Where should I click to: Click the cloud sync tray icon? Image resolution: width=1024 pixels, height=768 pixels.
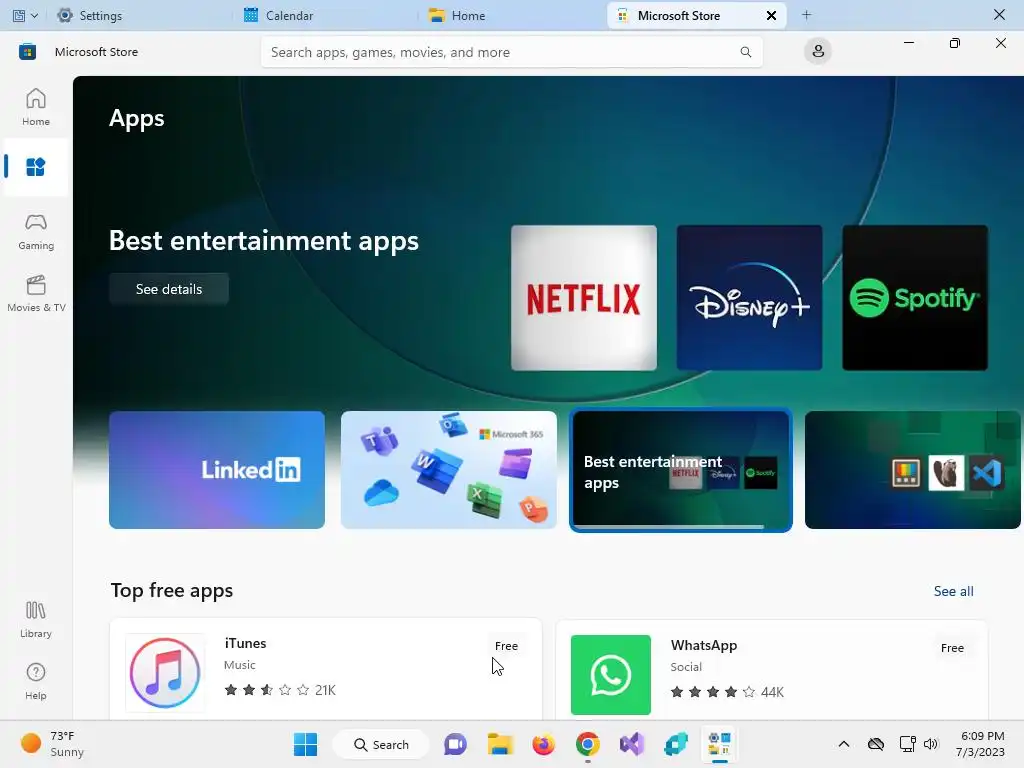(876, 744)
